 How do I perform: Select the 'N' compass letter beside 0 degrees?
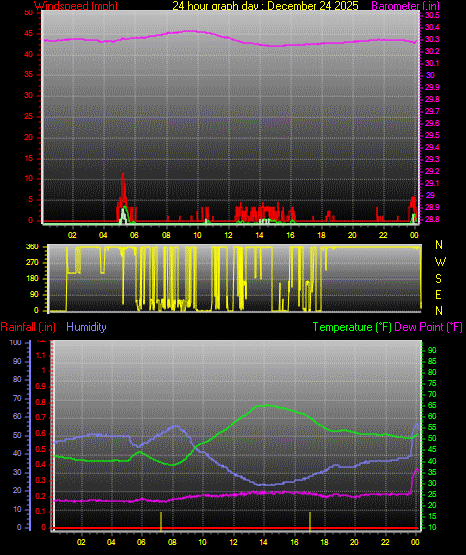coord(439,311)
